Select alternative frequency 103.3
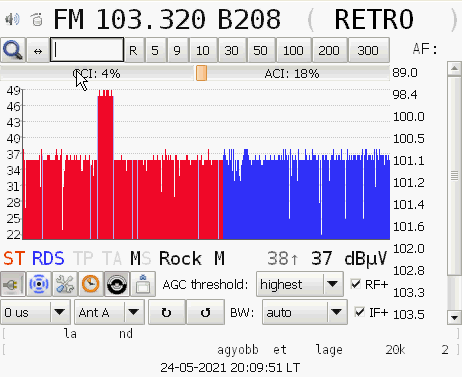 [x=409, y=293]
